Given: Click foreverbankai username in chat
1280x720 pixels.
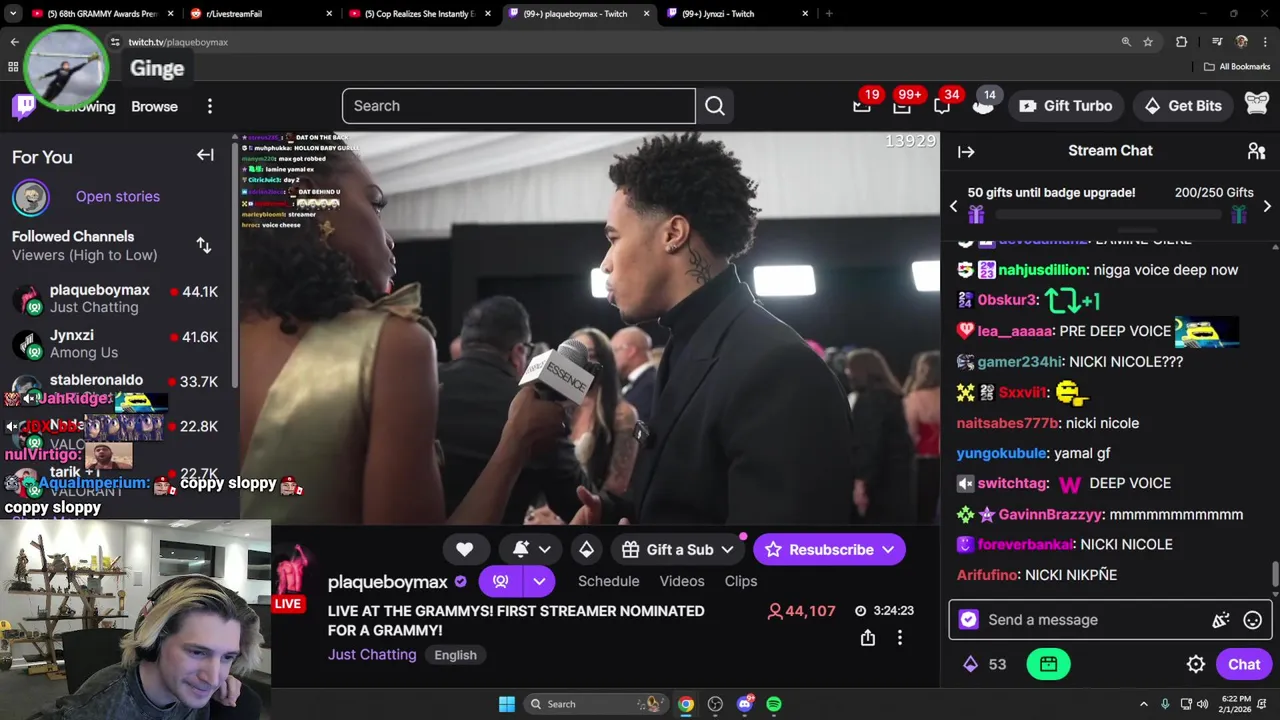Looking at the screenshot, I should pos(1025,544).
